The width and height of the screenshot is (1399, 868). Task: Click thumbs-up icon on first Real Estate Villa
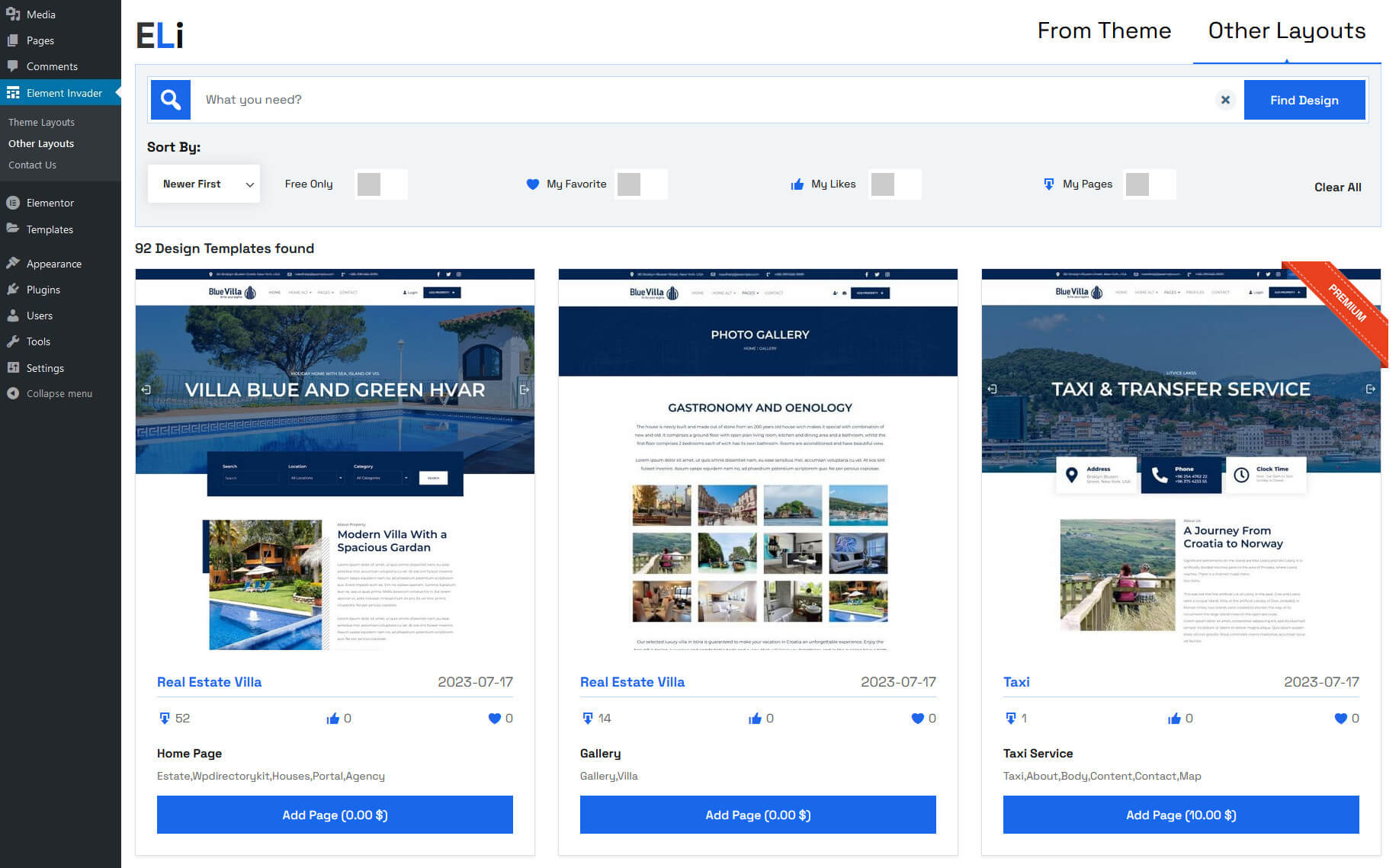click(x=332, y=718)
